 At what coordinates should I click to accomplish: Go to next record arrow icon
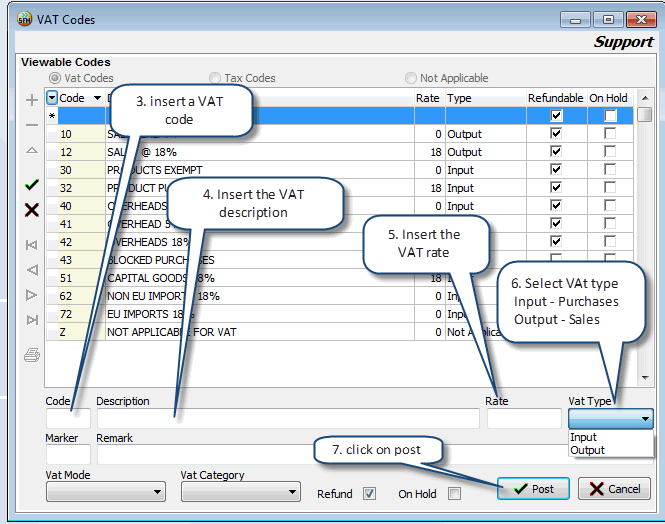point(32,294)
